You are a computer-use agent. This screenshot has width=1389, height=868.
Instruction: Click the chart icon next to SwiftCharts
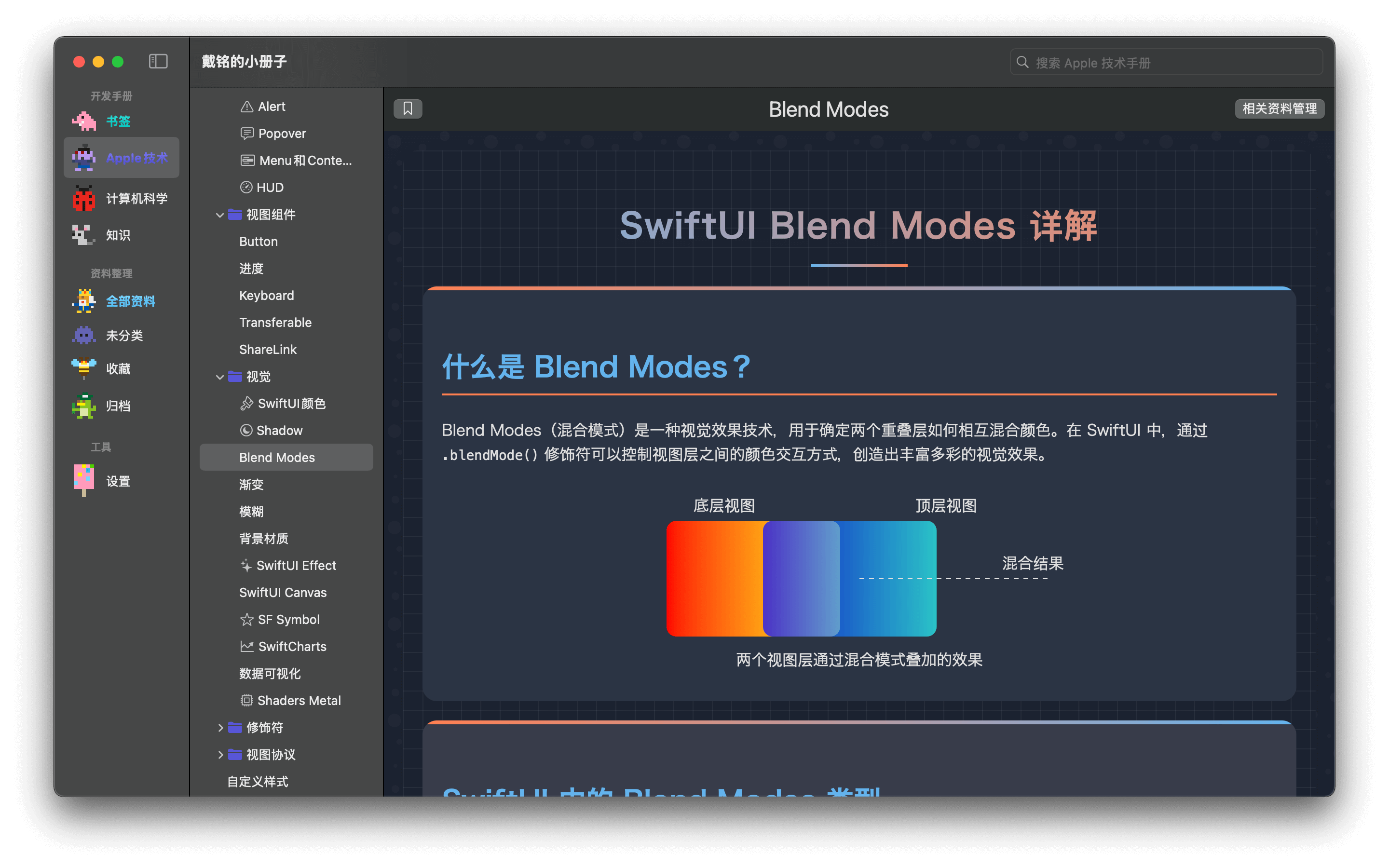click(247, 646)
